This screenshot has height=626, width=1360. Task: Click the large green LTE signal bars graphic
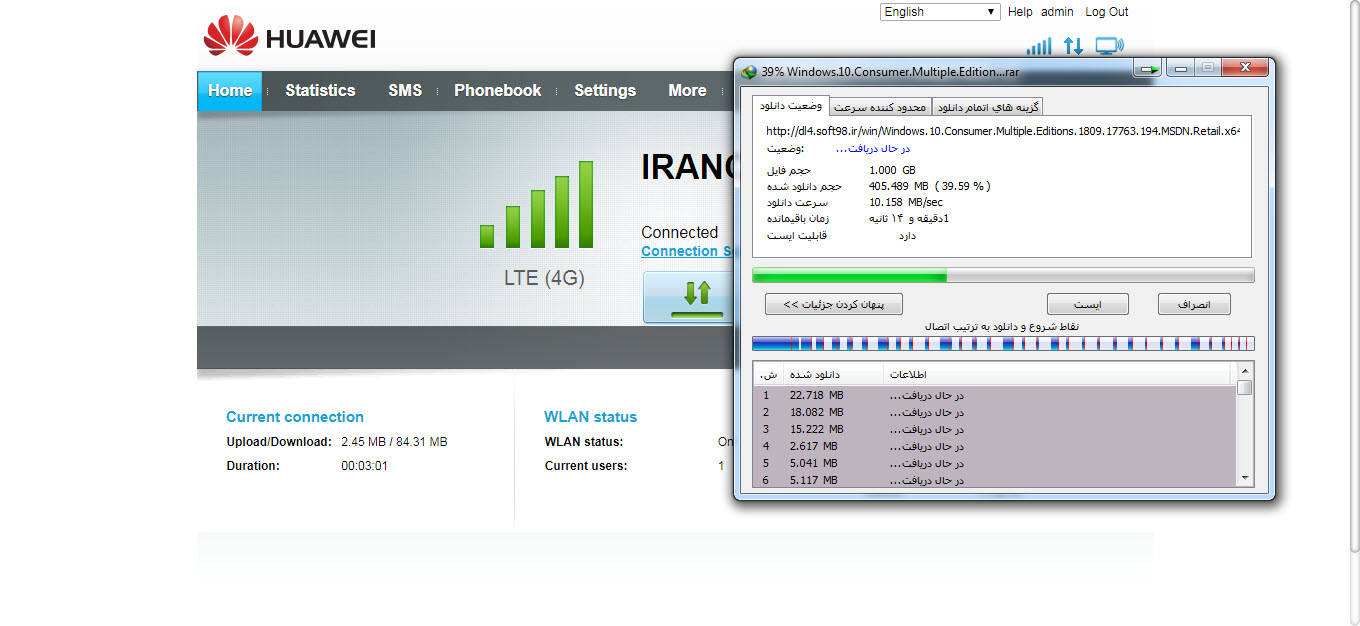click(536, 204)
